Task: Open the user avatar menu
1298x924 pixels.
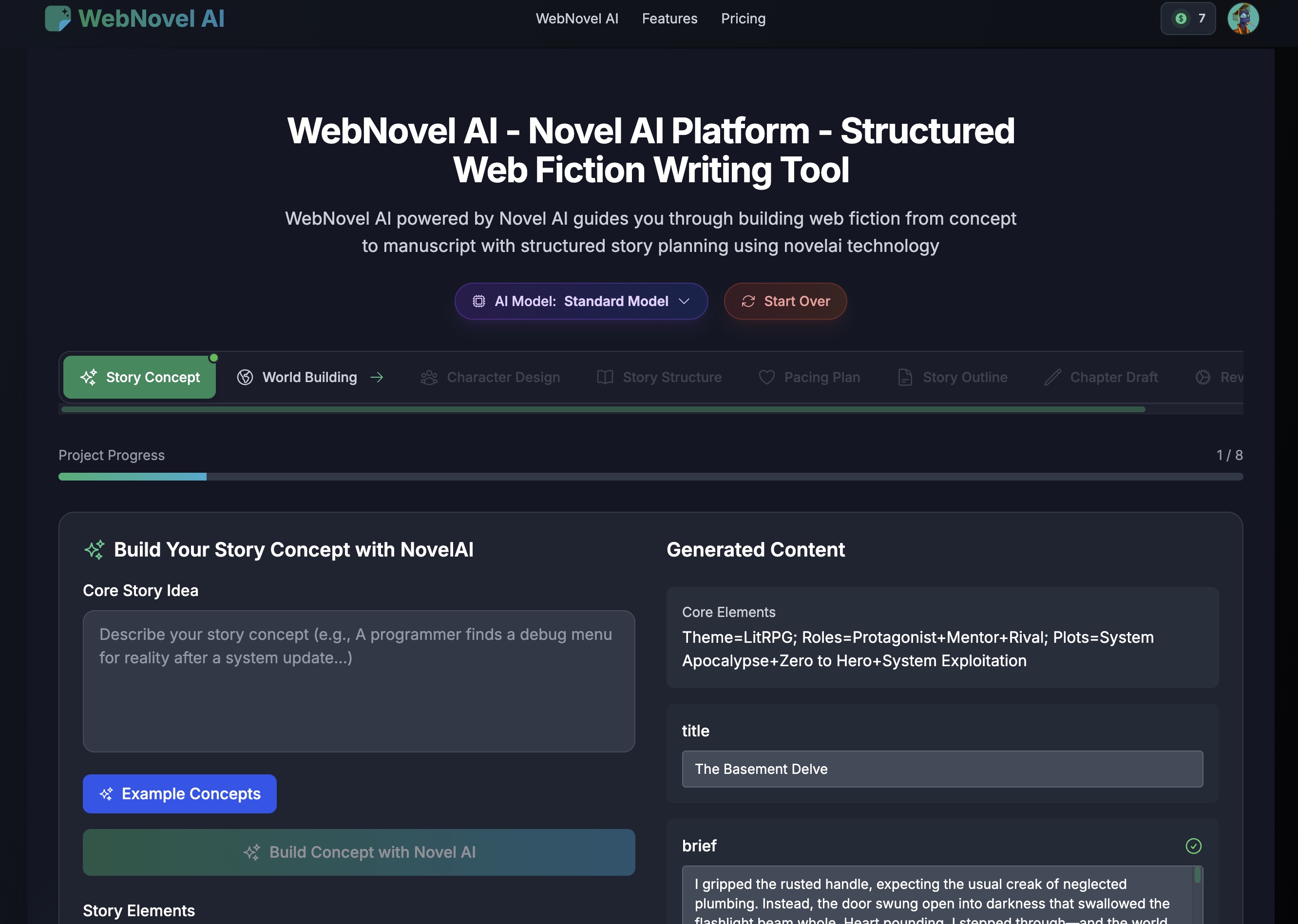Action: coord(1243,18)
